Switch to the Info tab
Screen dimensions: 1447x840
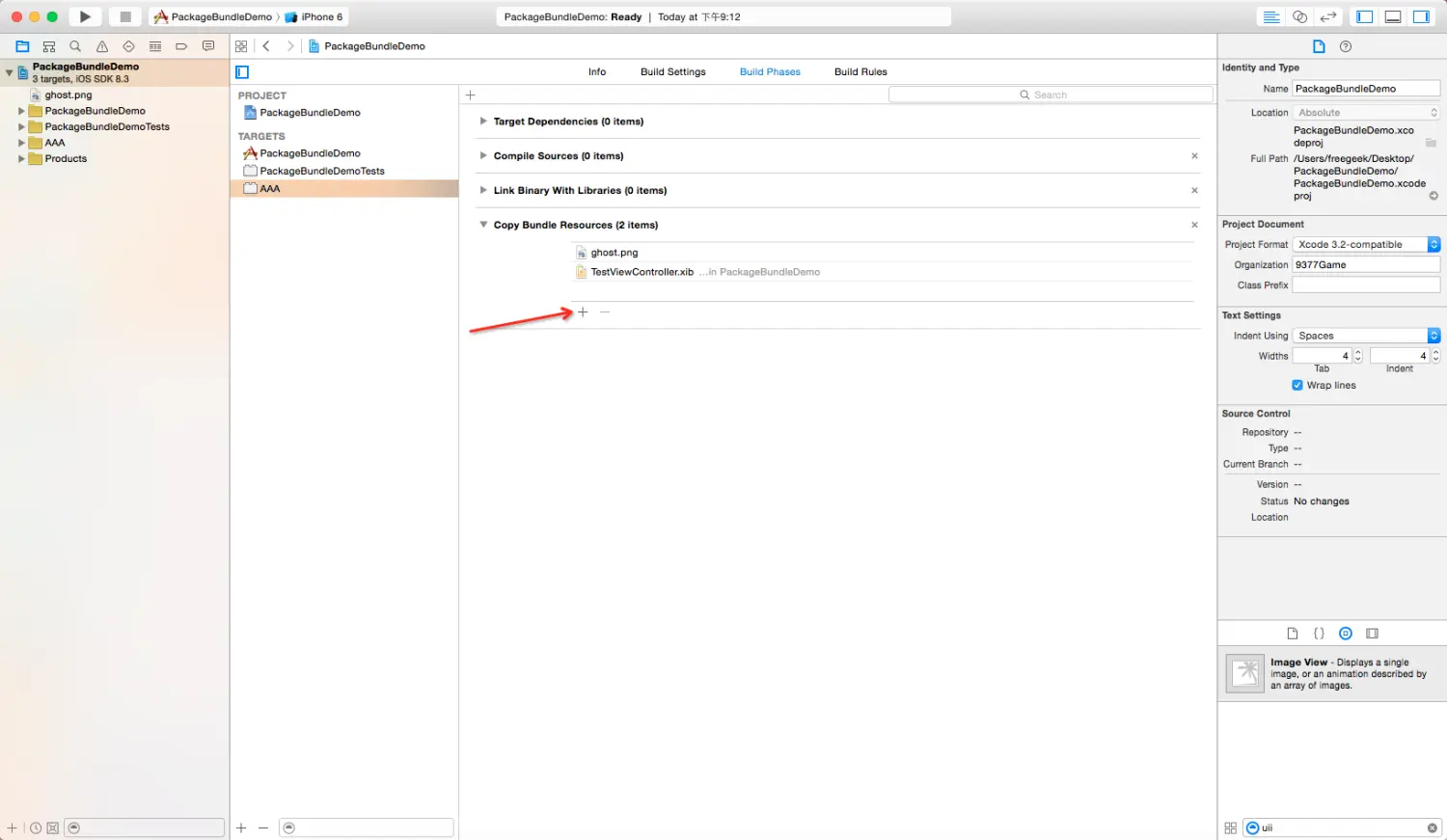(x=597, y=72)
